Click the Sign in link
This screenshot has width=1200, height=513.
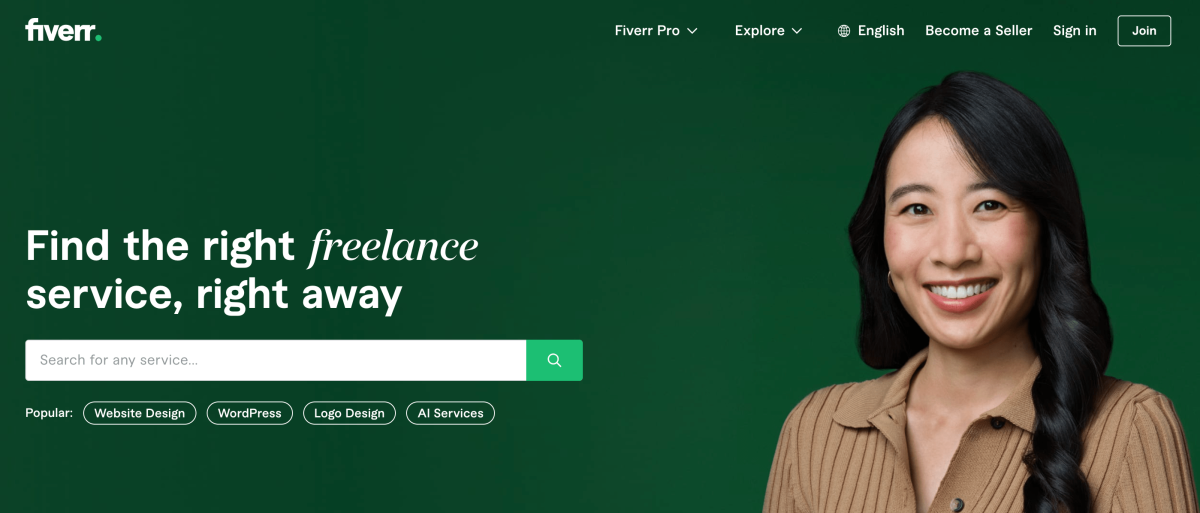point(1074,31)
